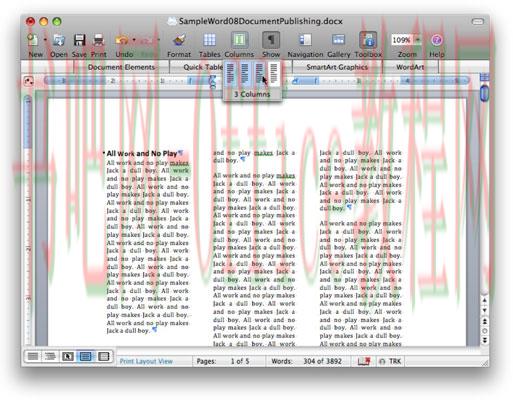The image size is (513, 400).
Task: Click the New document icon
Action: coord(33,40)
